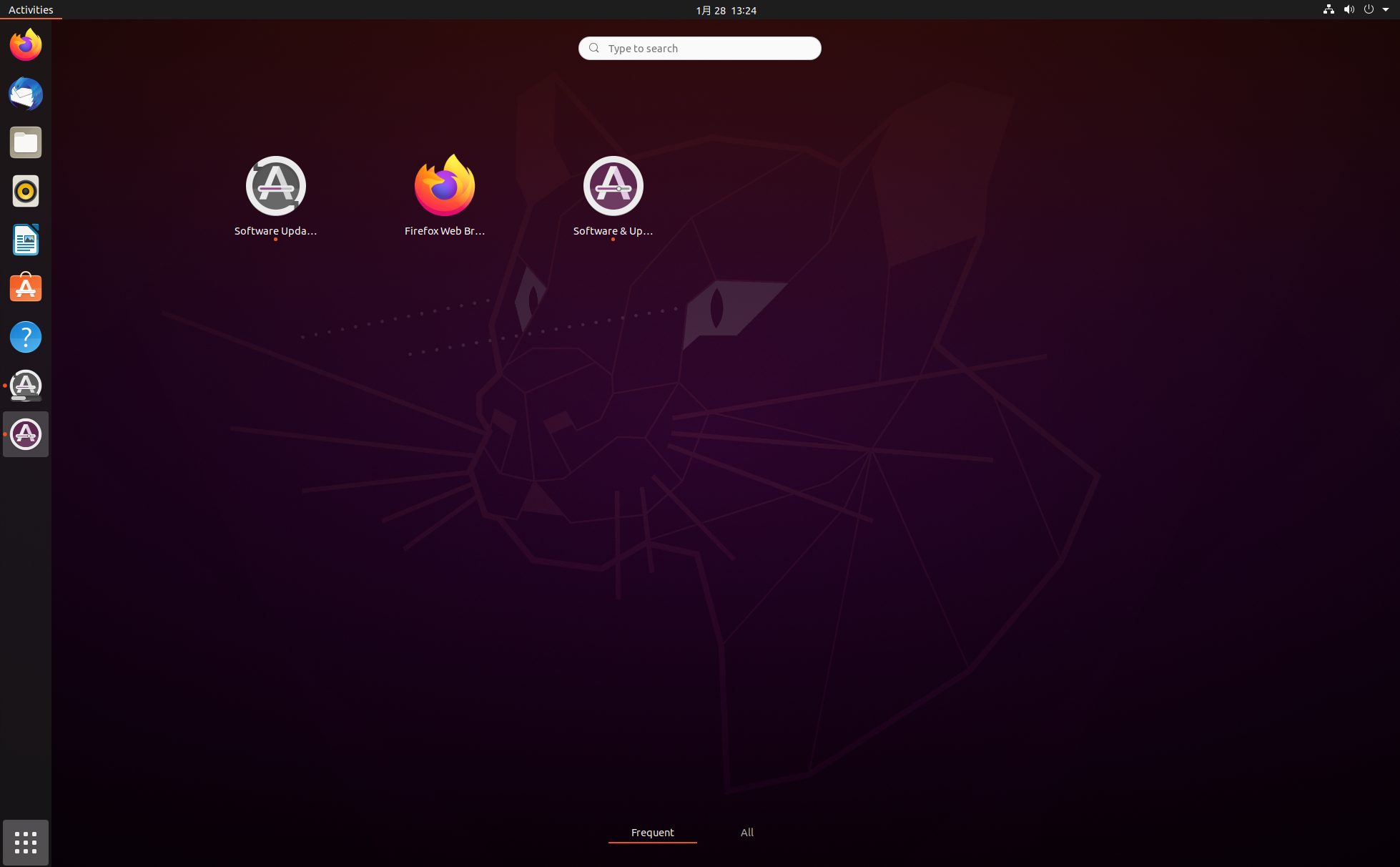Show all applications with the grid button
The height and width of the screenshot is (867, 1400).
point(25,843)
